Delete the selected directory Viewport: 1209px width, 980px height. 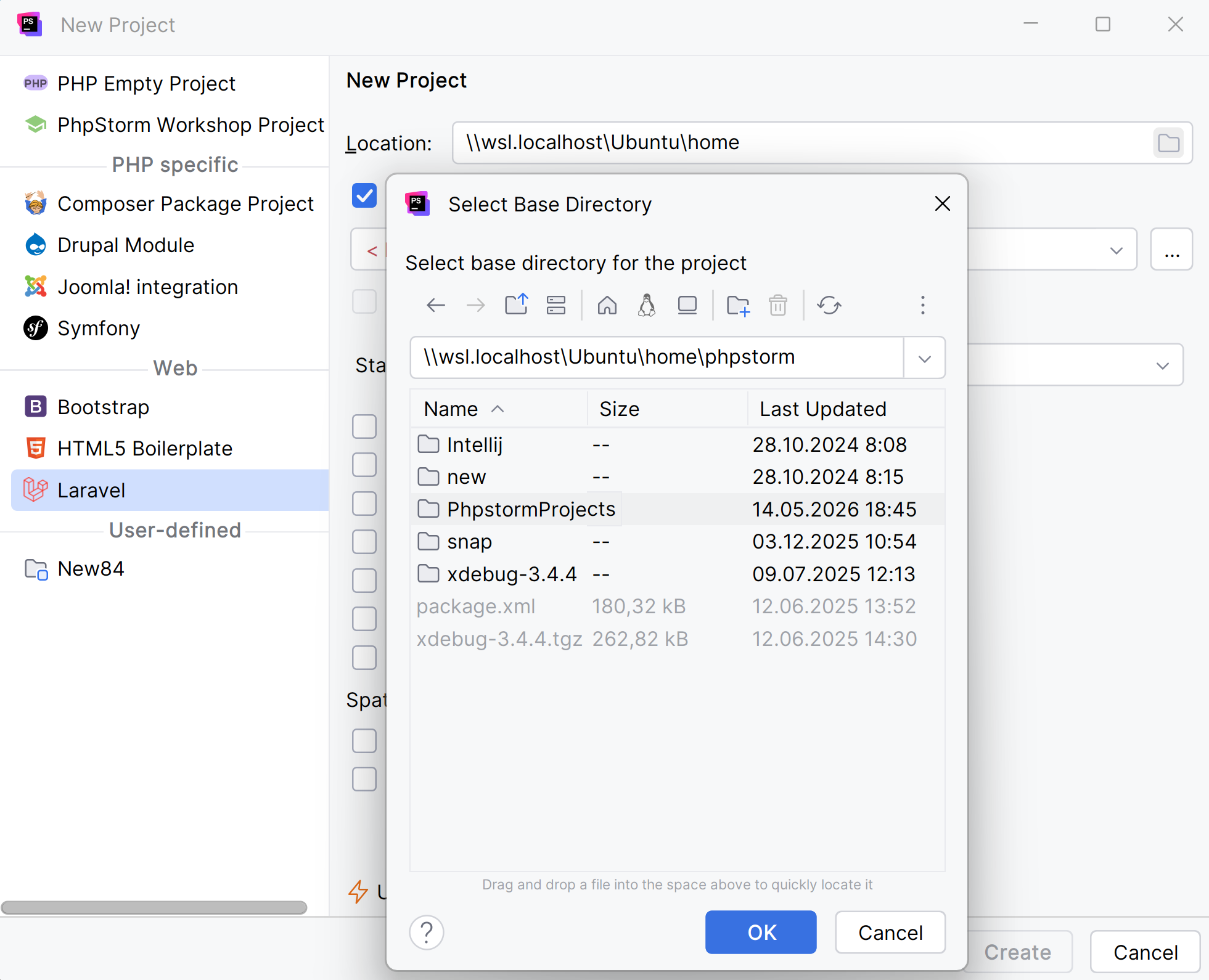pos(778,305)
